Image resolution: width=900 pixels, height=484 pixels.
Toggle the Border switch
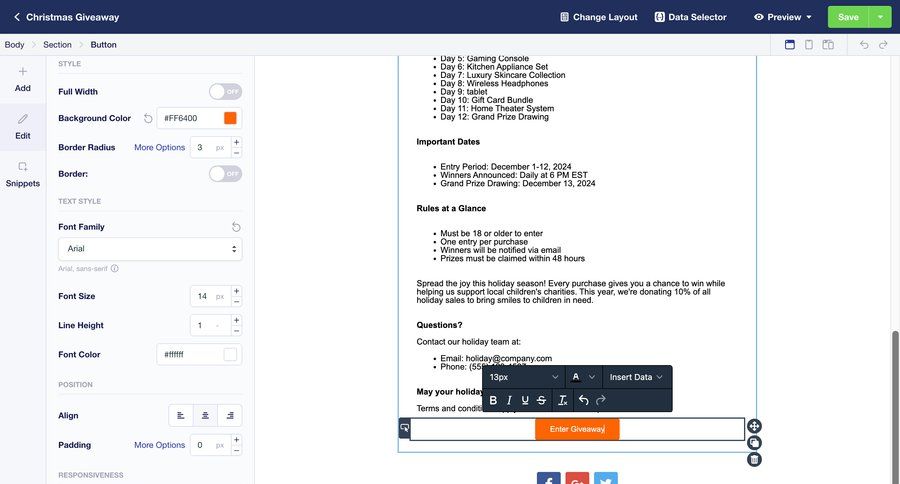tap(225, 174)
